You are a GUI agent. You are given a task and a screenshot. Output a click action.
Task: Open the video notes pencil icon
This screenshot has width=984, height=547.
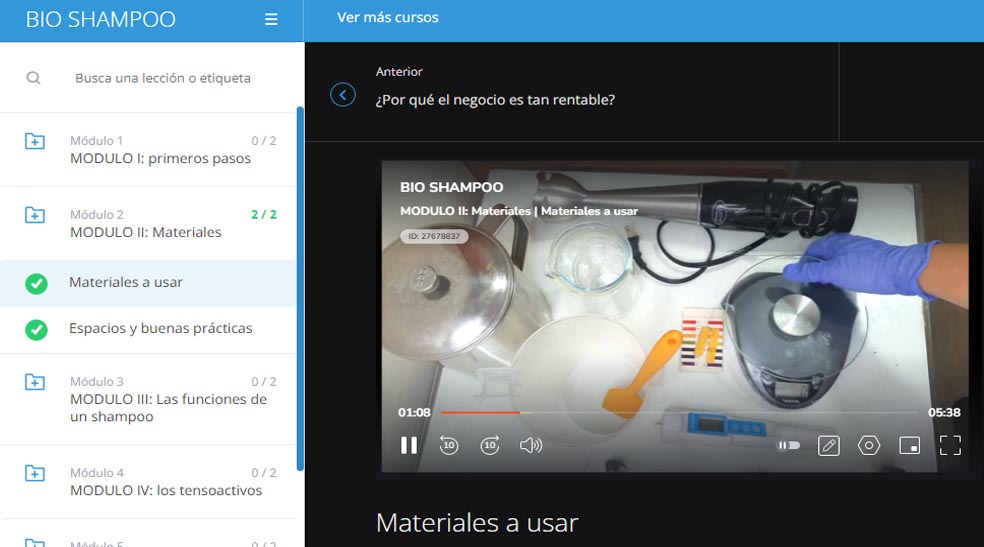click(x=828, y=445)
